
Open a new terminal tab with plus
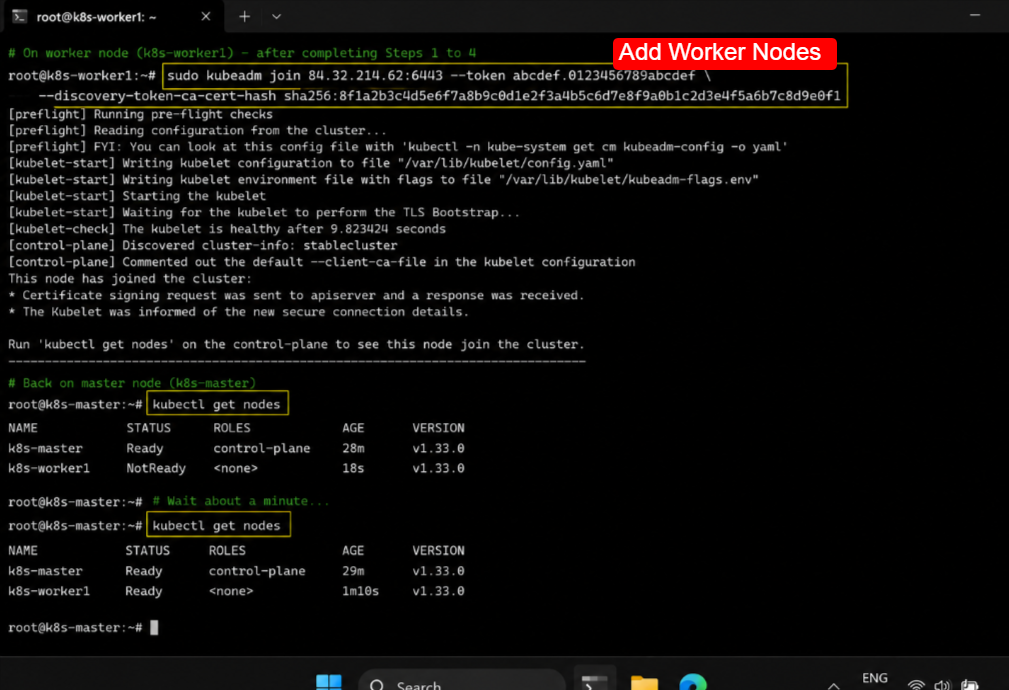coord(245,17)
